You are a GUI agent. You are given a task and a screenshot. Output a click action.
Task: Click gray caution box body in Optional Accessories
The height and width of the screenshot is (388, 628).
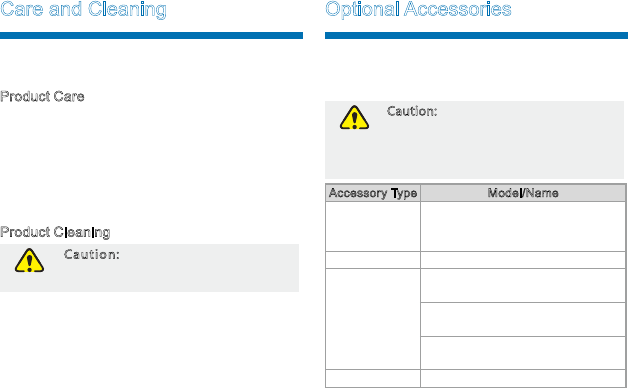(475, 140)
